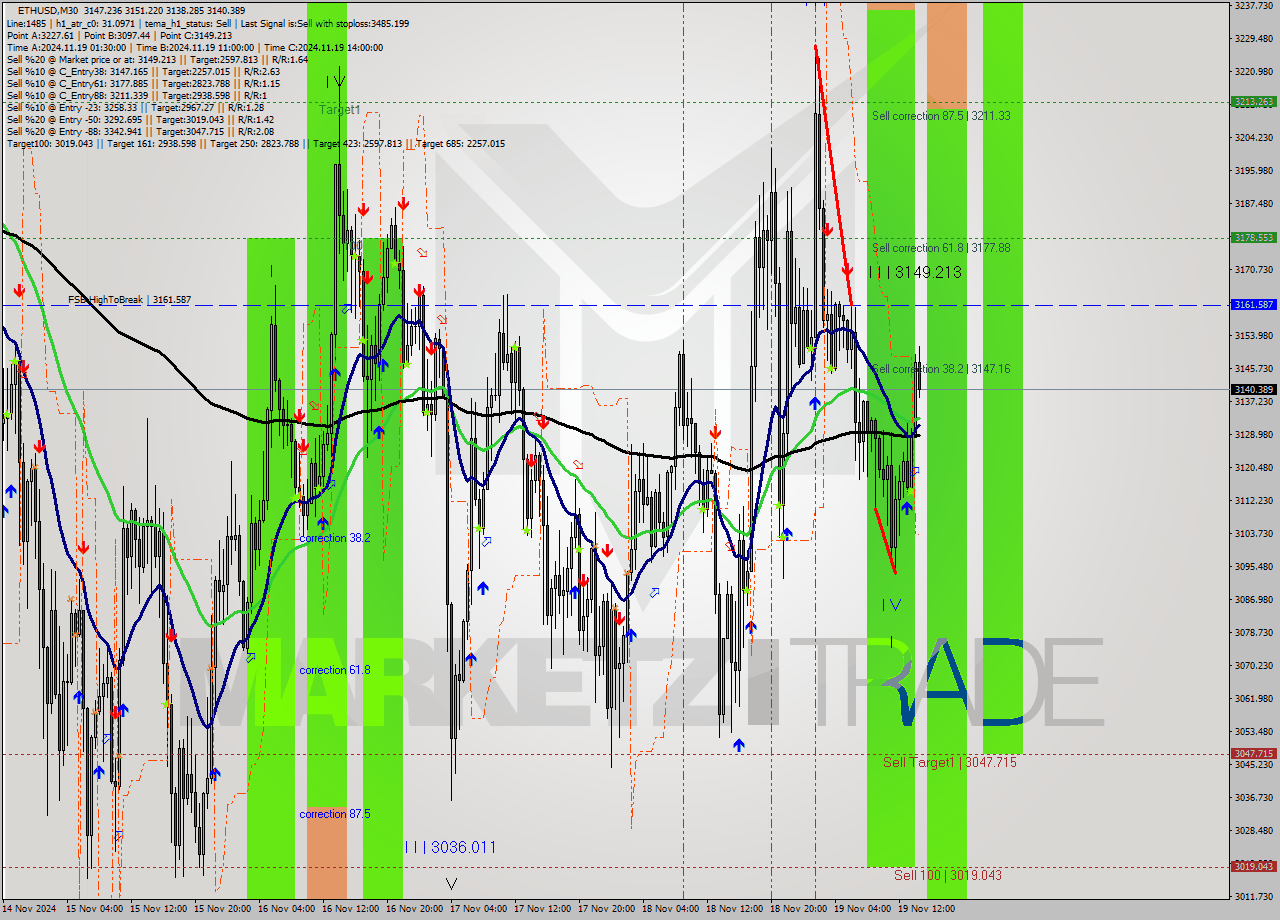Click the blue correction 38.2 label
1280x920 pixels.
[335, 538]
